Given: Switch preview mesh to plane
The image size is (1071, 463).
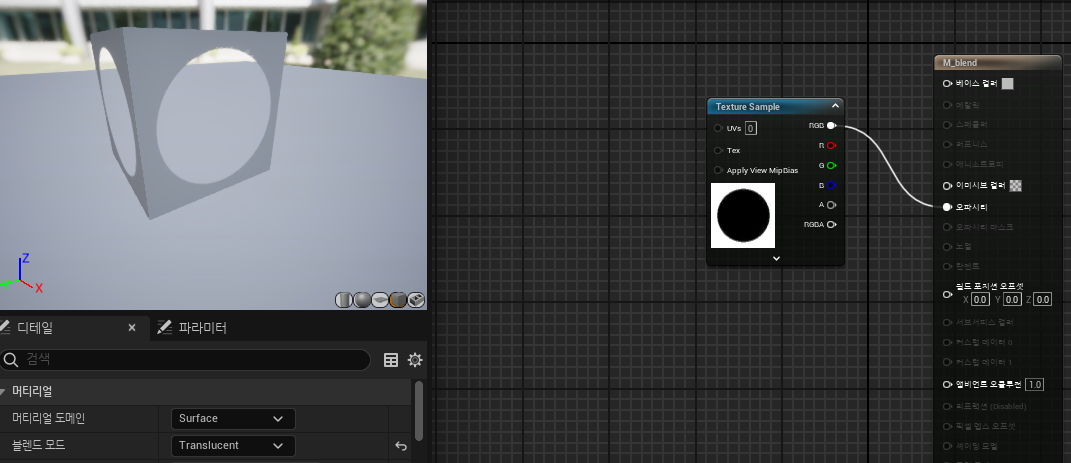Looking at the screenshot, I should [380, 300].
